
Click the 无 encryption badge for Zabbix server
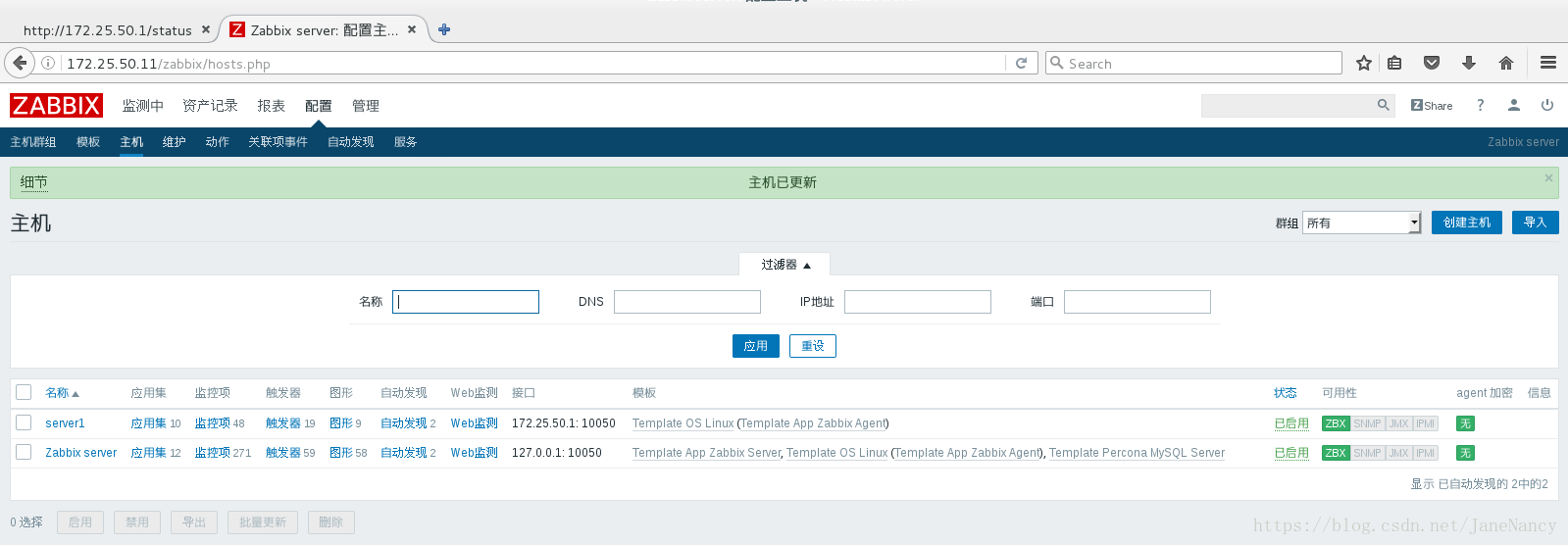click(1465, 453)
